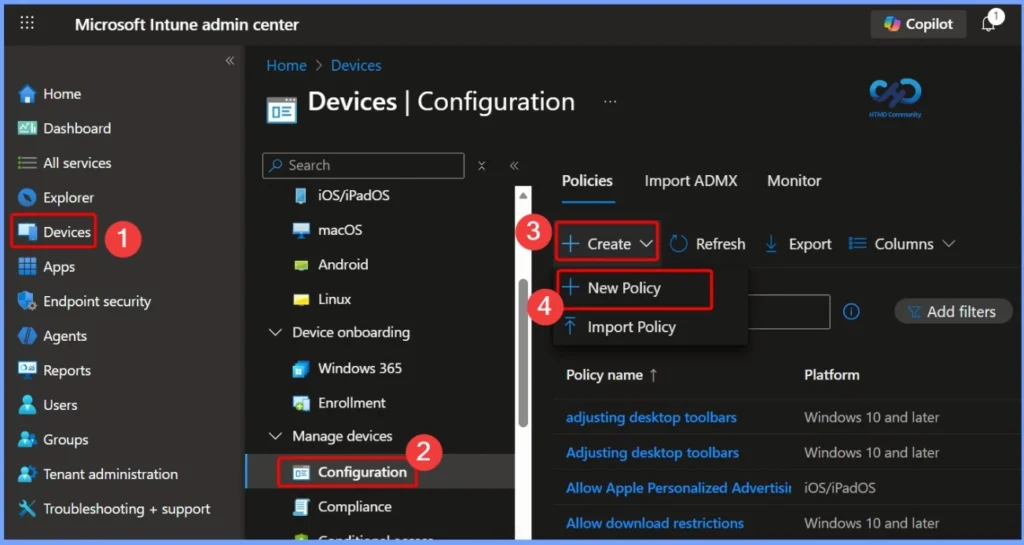Open the Allow download restrictions policy

[x=654, y=523]
